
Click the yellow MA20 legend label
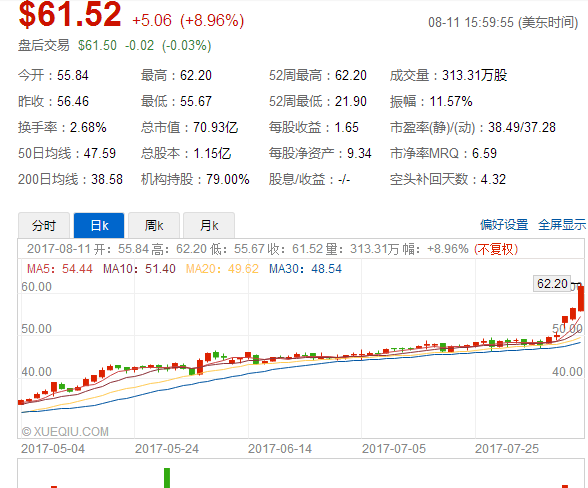tap(222, 269)
